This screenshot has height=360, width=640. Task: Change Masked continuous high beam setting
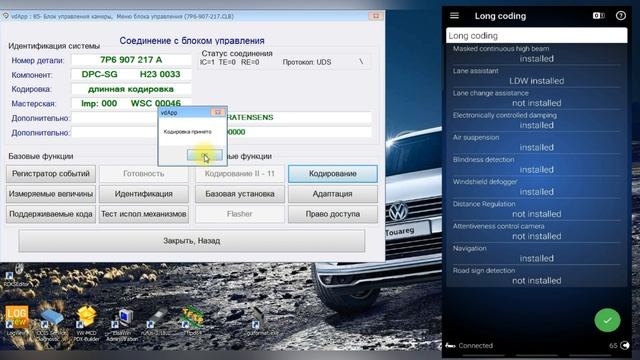tap(536, 54)
